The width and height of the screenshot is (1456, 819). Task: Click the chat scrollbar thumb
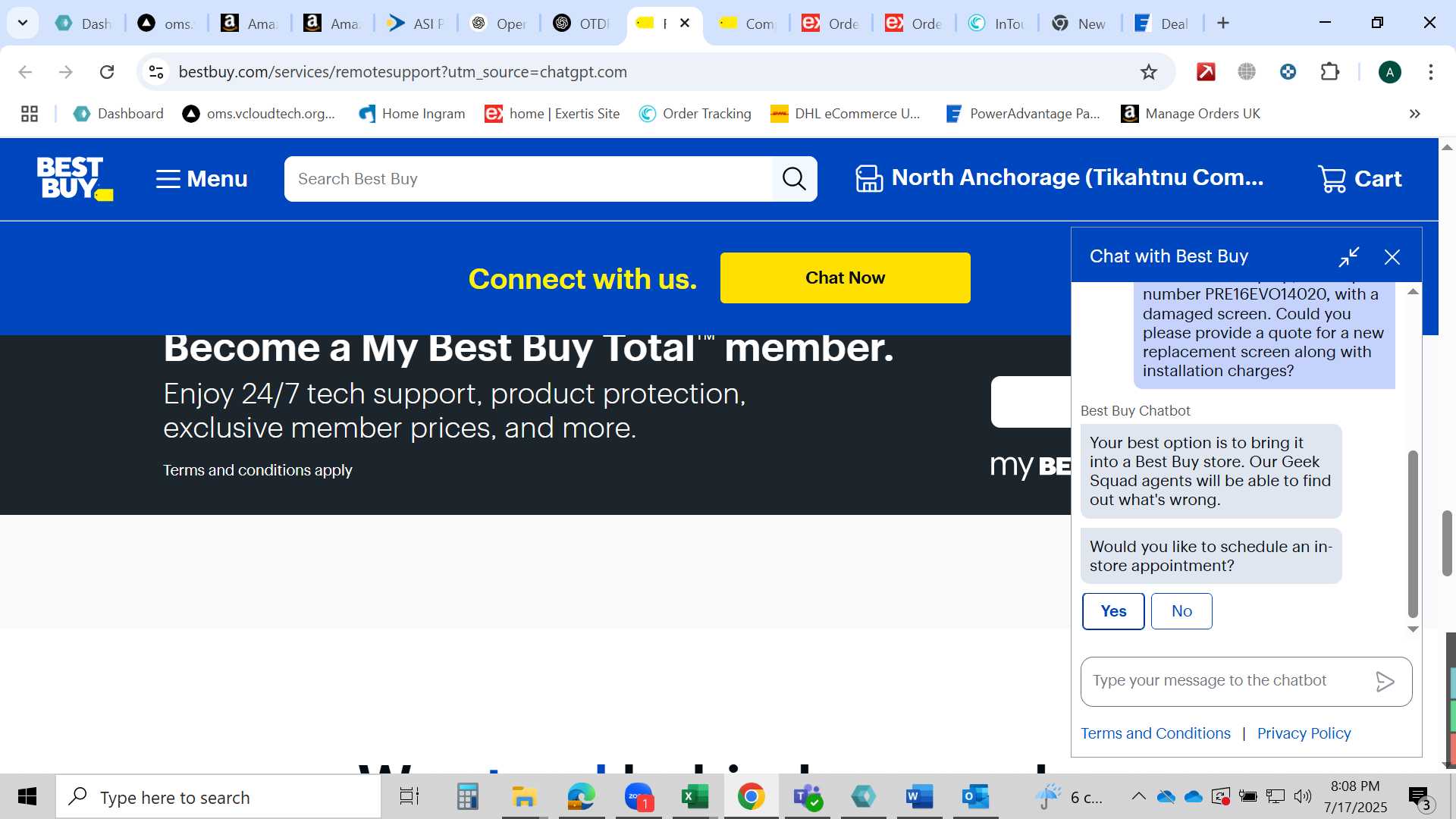[1413, 534]
